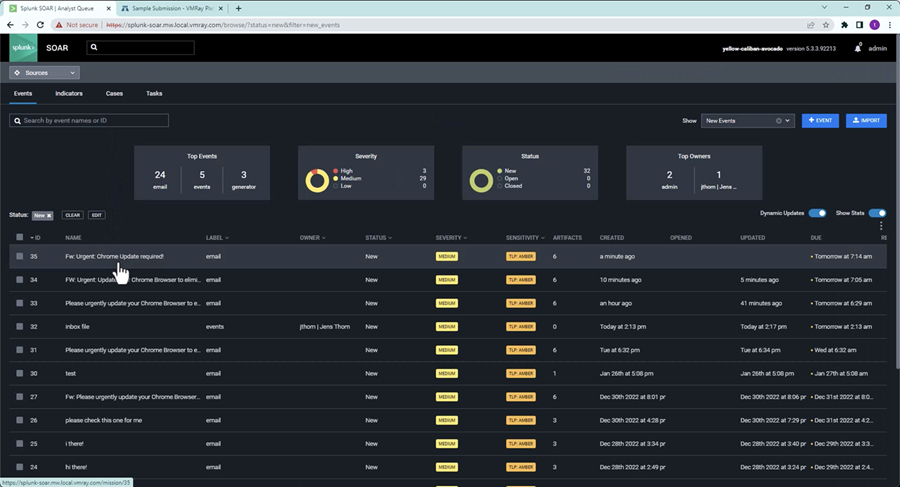900x487 pixels.
Task: Close the Splunk SOAR browser tab
Action: (106, 8)
